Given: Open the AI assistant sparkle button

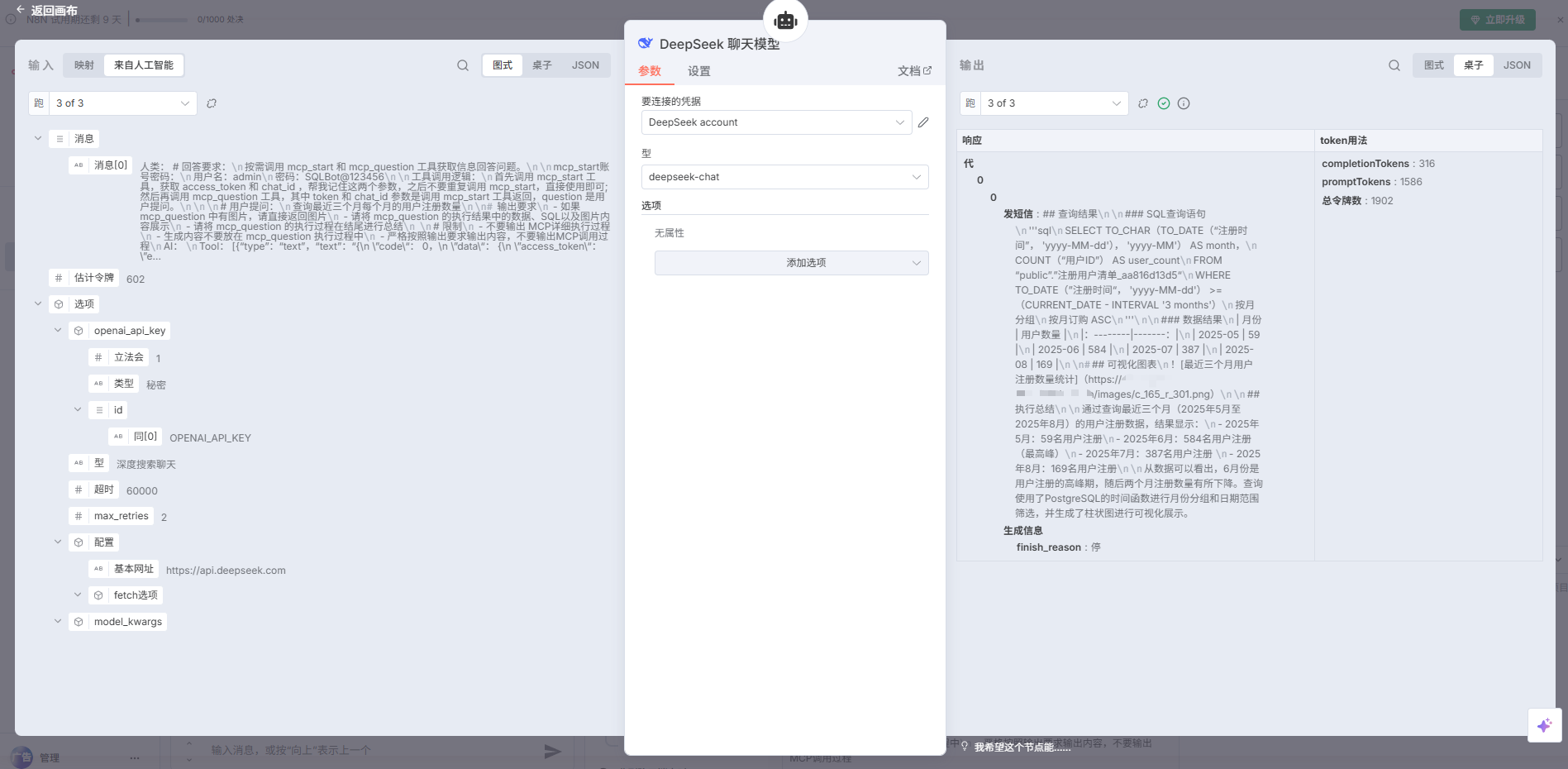Looking at the screenshot, I should [1544, 725].
